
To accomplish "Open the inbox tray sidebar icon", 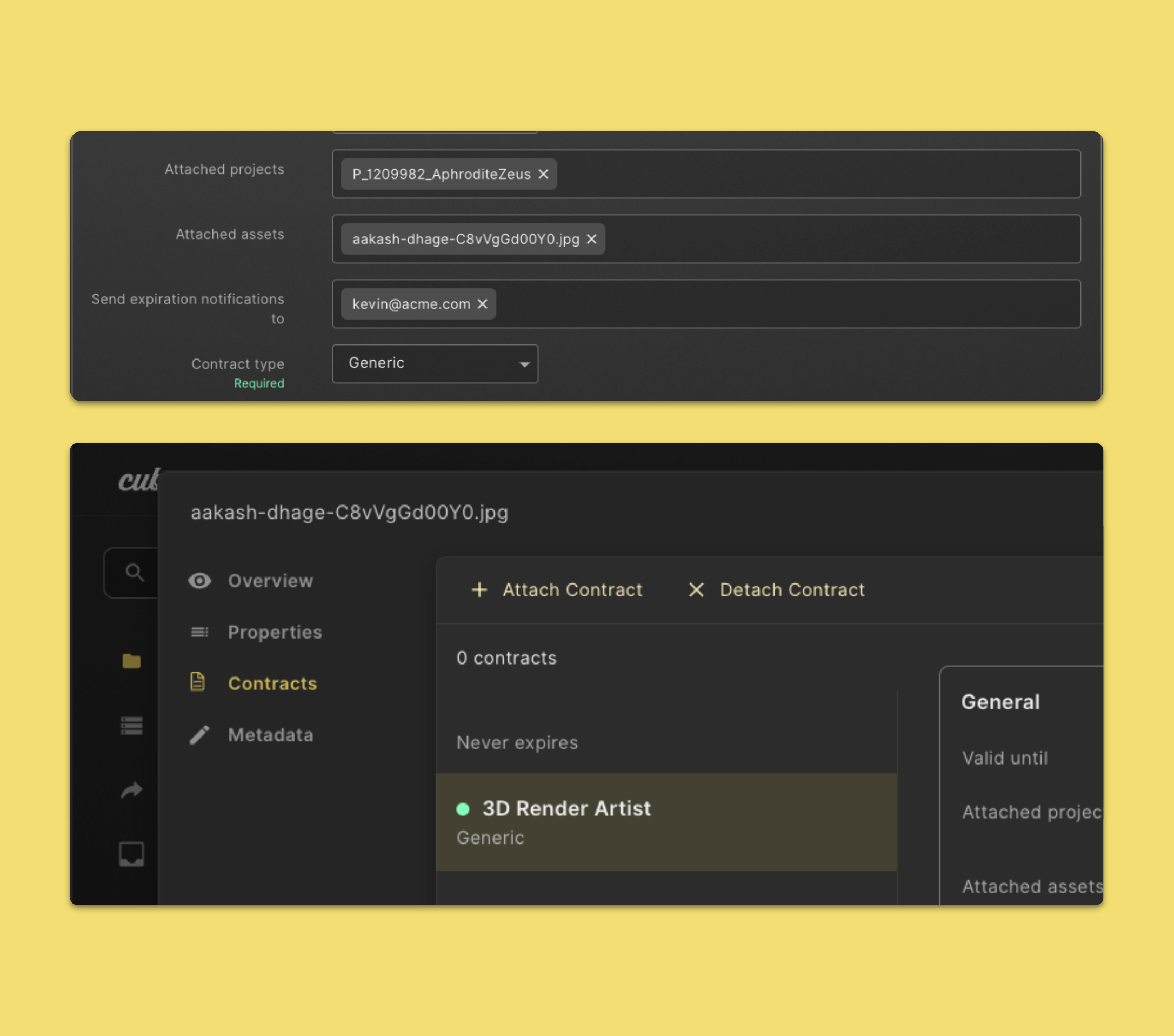I will pyautogui.click(x=131, y=854).
